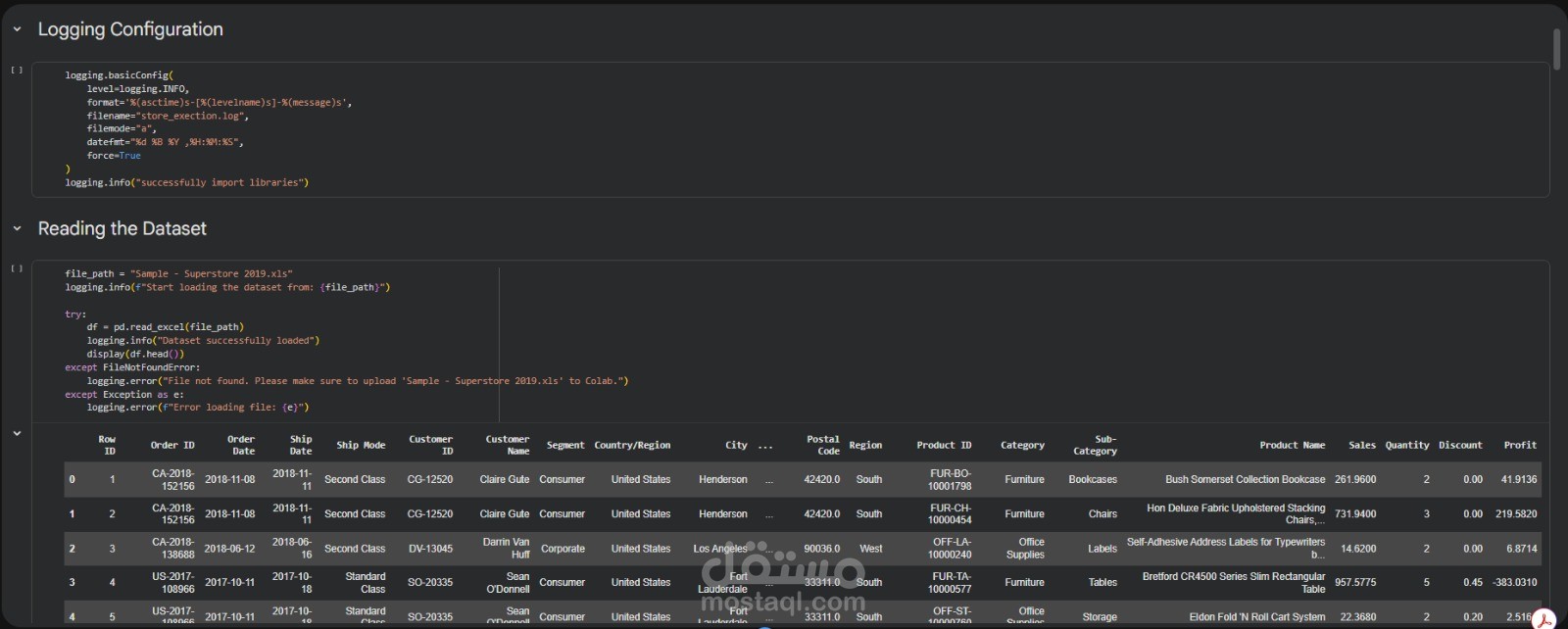Click the Bretford CR4500 Series Slim Rectangular Table cell
The height and width of the screenshot is (629, 1568).
pos(1234,582)
